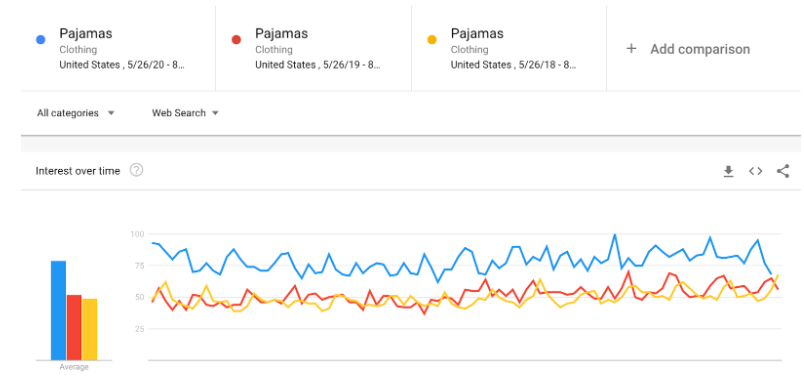Click the blue line peak at 100
Image resolution: width=804 pixels, height=388 pixels.
[614, 235]
